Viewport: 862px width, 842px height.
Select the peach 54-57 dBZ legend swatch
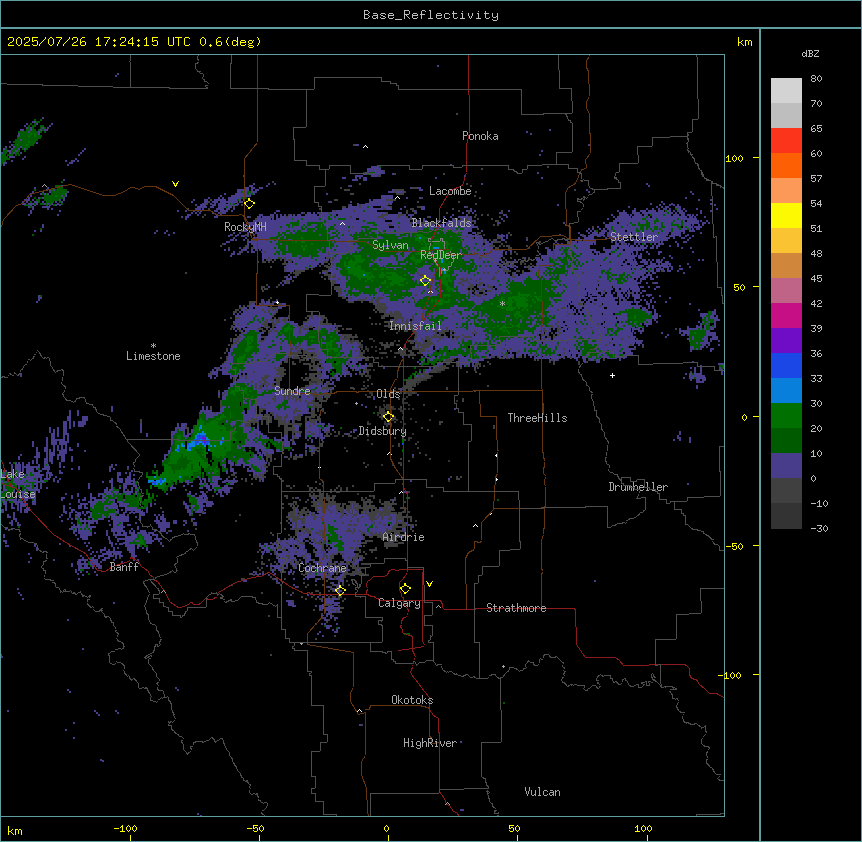(x=786, y=191)
